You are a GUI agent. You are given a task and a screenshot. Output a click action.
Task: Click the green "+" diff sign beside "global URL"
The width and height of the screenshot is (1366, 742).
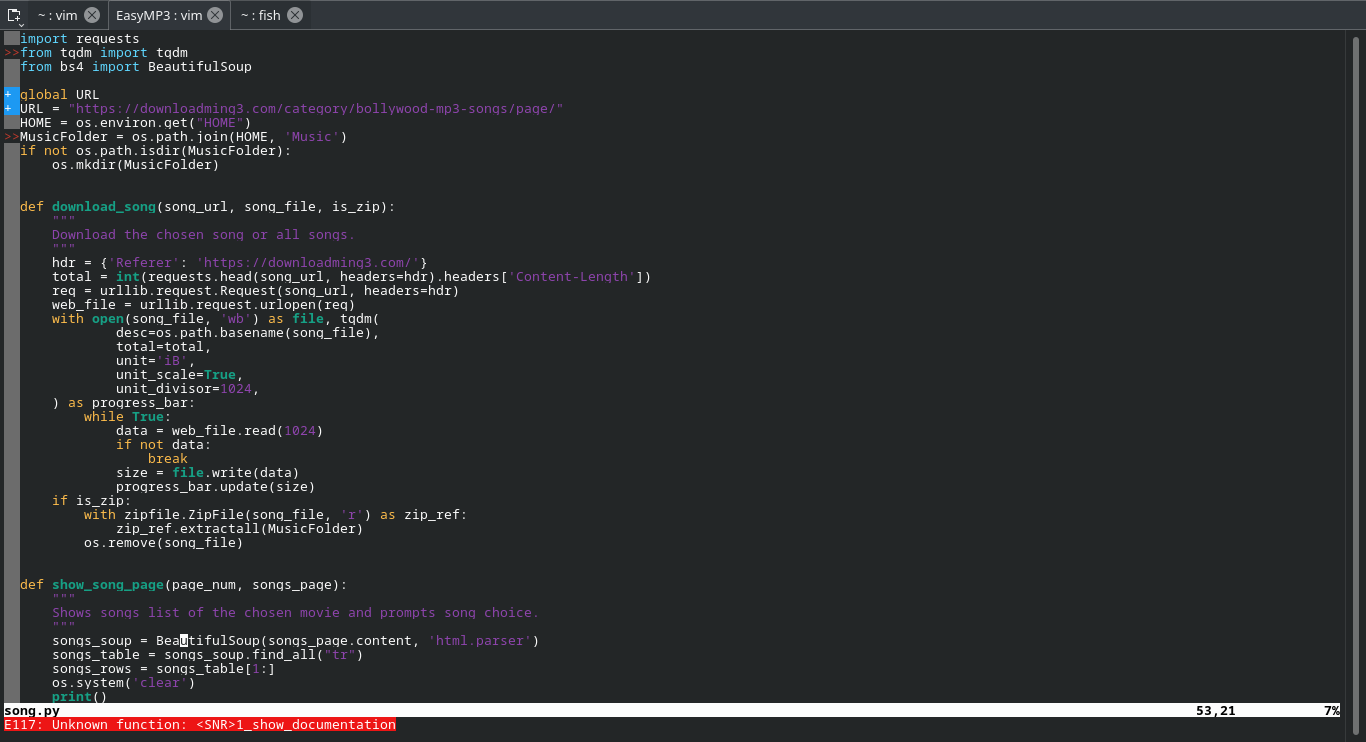(x=6, y=94)
